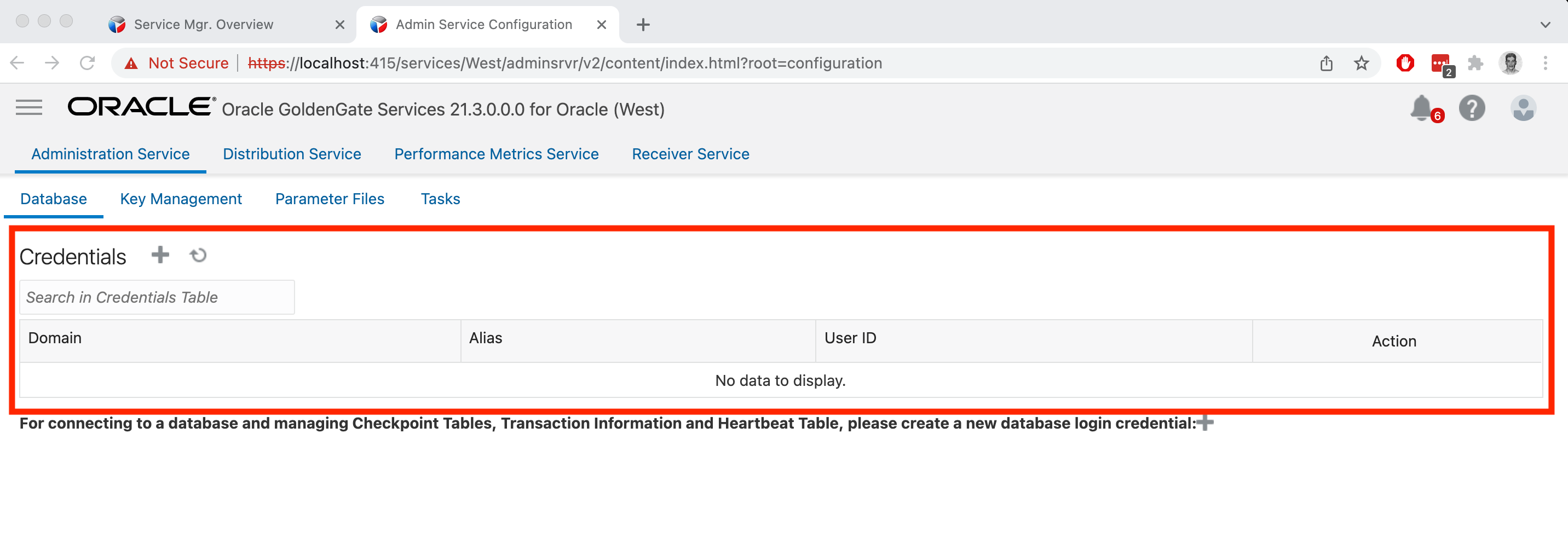Image resolution: width=1568 pixels, height=543 pixels.
Task: Switch to the Key Management tab
Action: pos(181,199)
